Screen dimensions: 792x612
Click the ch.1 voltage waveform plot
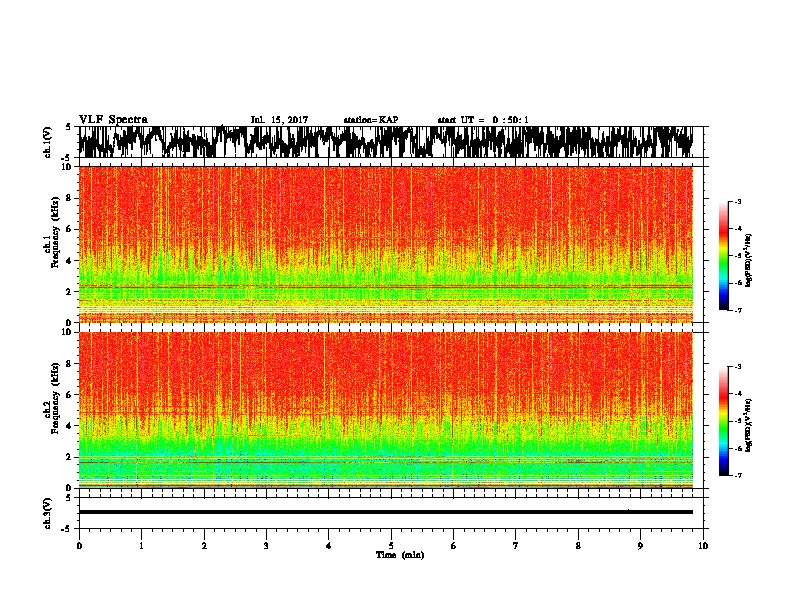click(x=386, y=142)
